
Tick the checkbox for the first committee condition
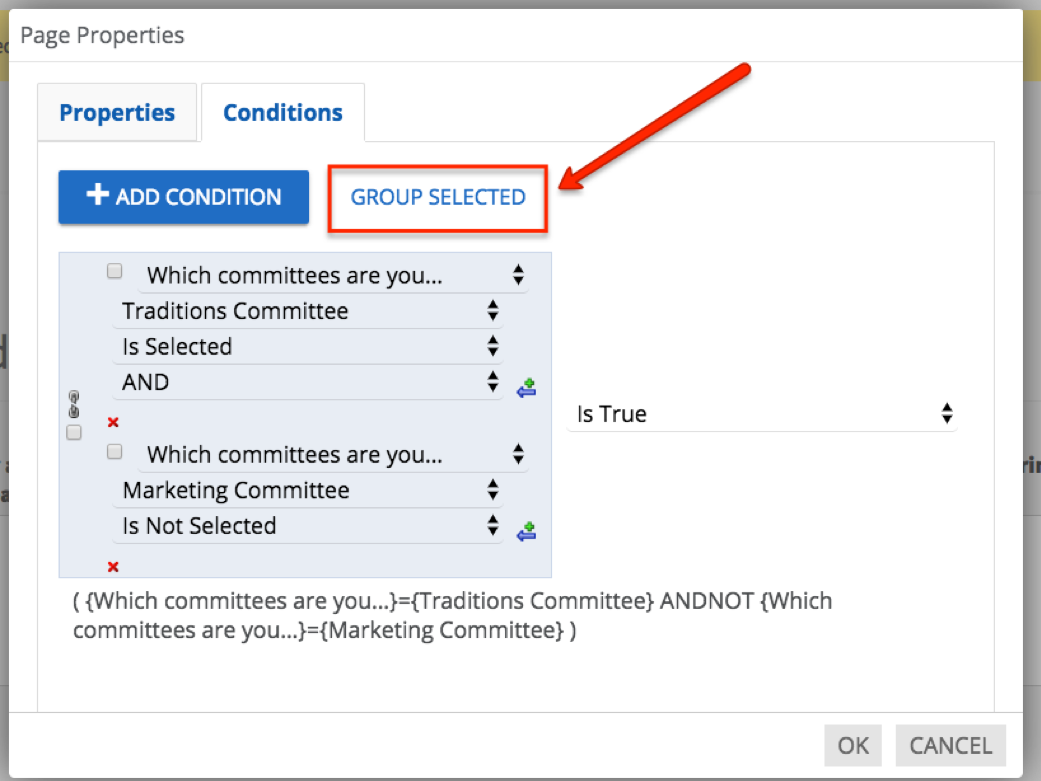115,271
